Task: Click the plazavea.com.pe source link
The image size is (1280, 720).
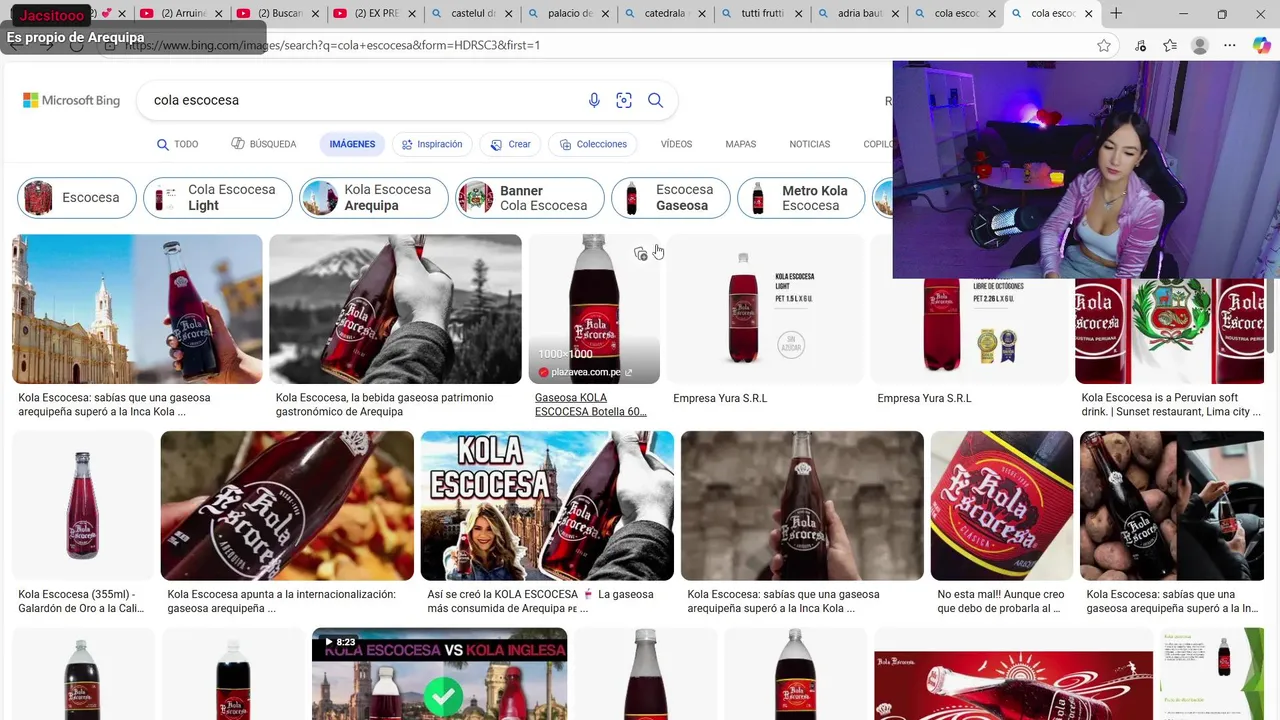Action: pyautogui.click(x=586, y=372)
